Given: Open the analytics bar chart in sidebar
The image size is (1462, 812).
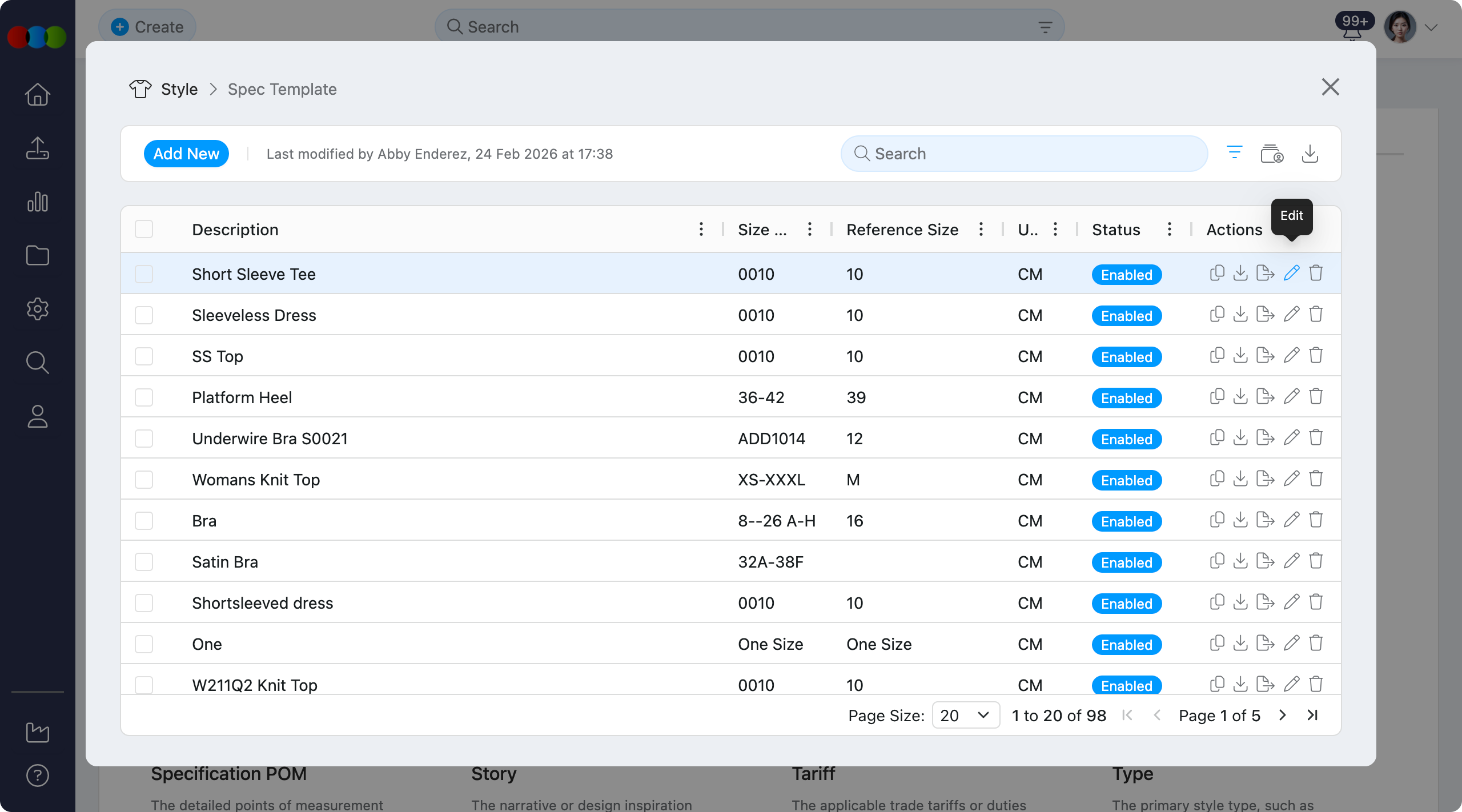Looking at the screenshot, I should click(37, 202).
